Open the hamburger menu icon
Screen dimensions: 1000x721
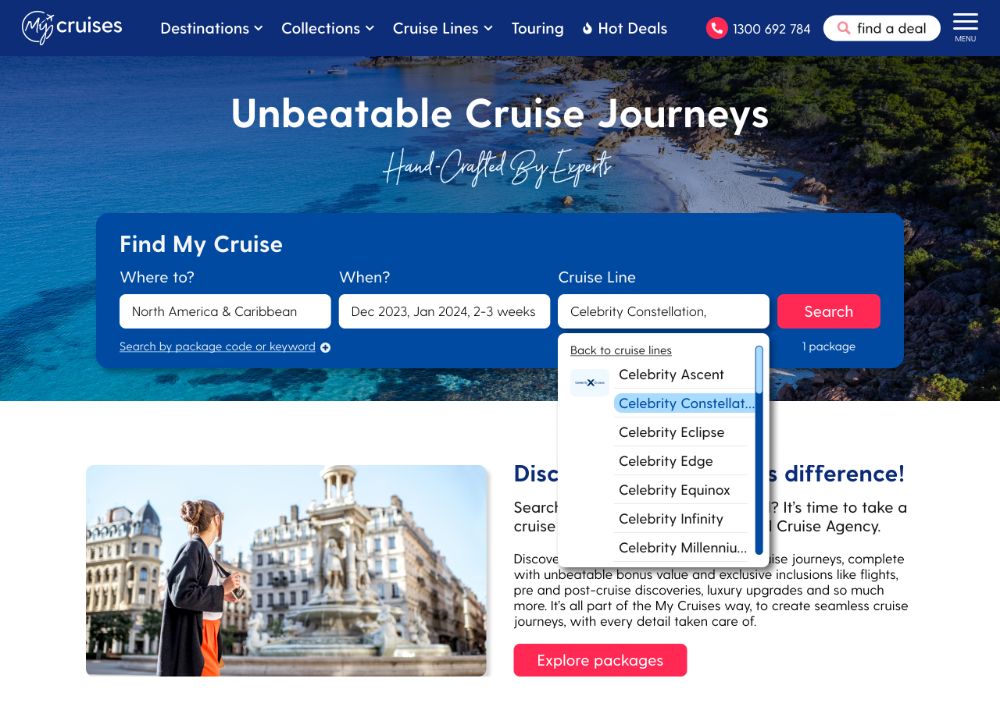[965, 27]
